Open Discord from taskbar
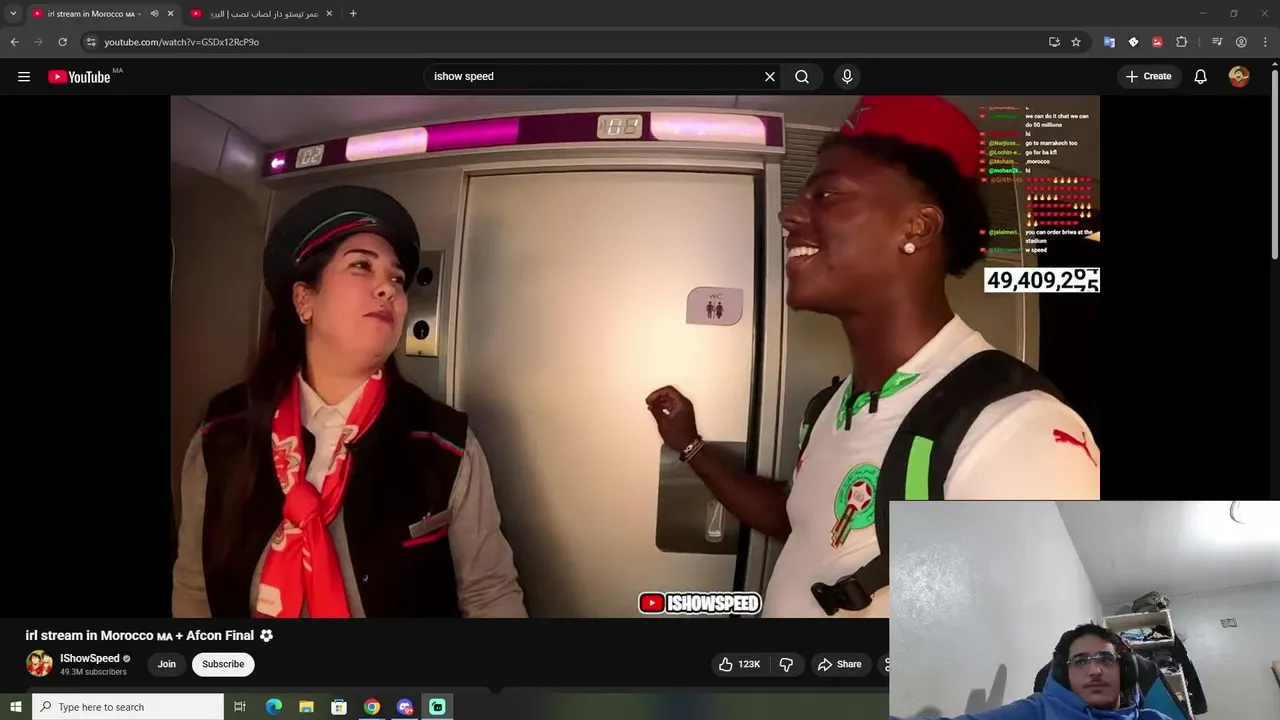The height and width of the screenshot is (720, 1280). pos(405,707)
